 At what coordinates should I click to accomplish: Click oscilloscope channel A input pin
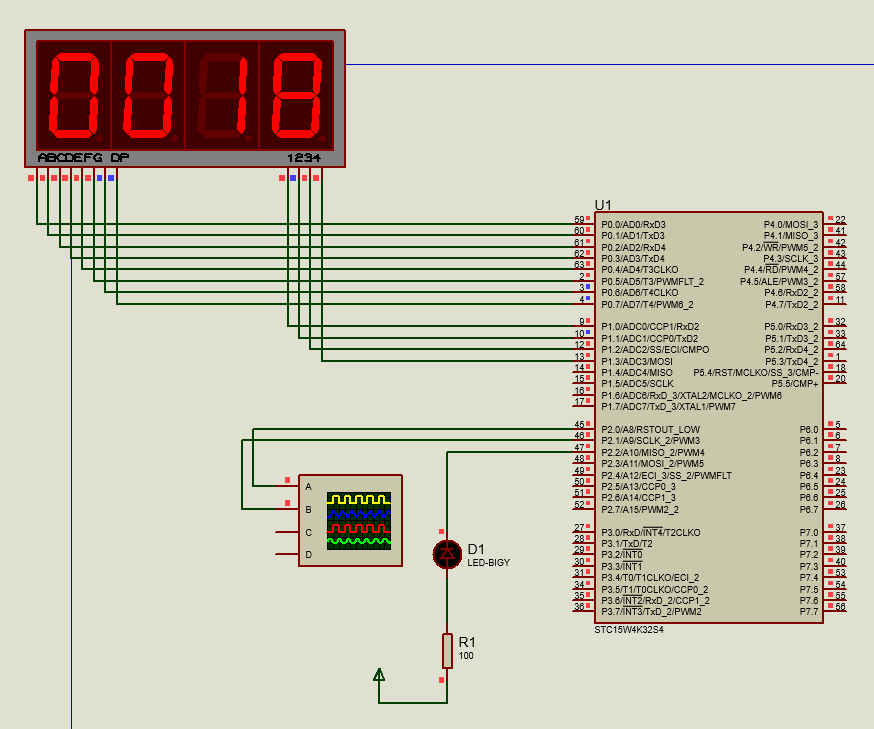coord(289,486)
